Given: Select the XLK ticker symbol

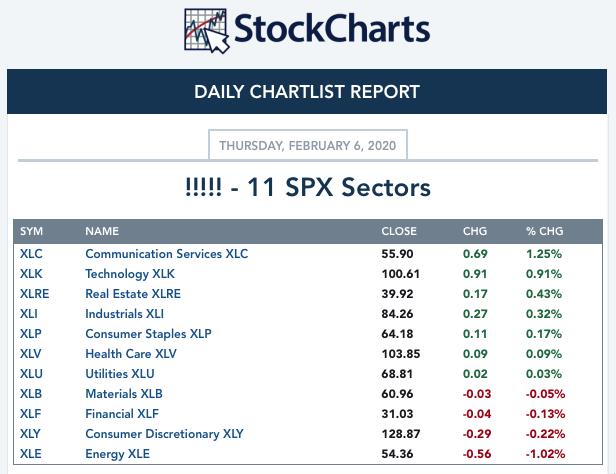Looking at the screenshot, I should (x=31, y=274).
